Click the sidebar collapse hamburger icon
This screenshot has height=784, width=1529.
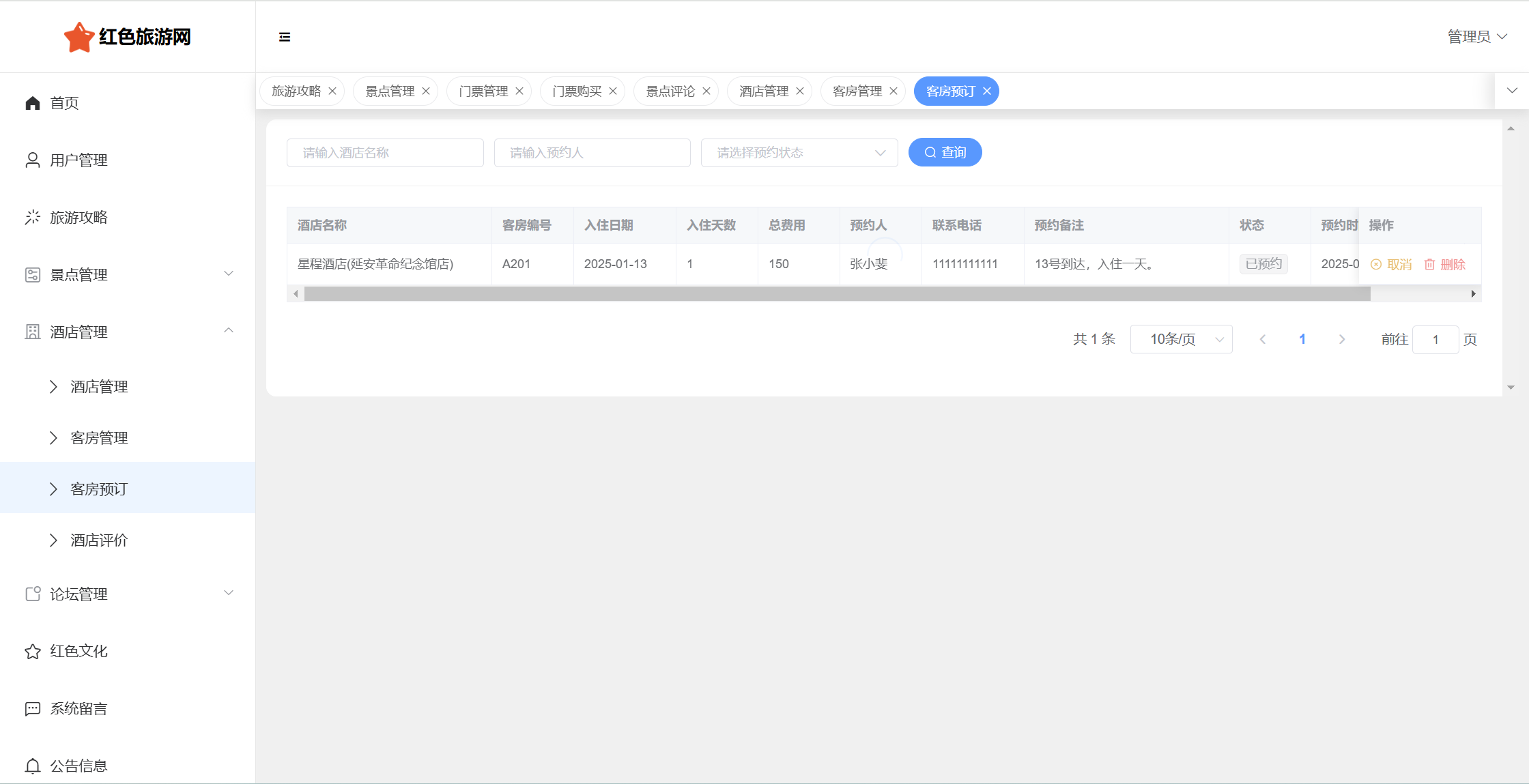pos(285,37)
